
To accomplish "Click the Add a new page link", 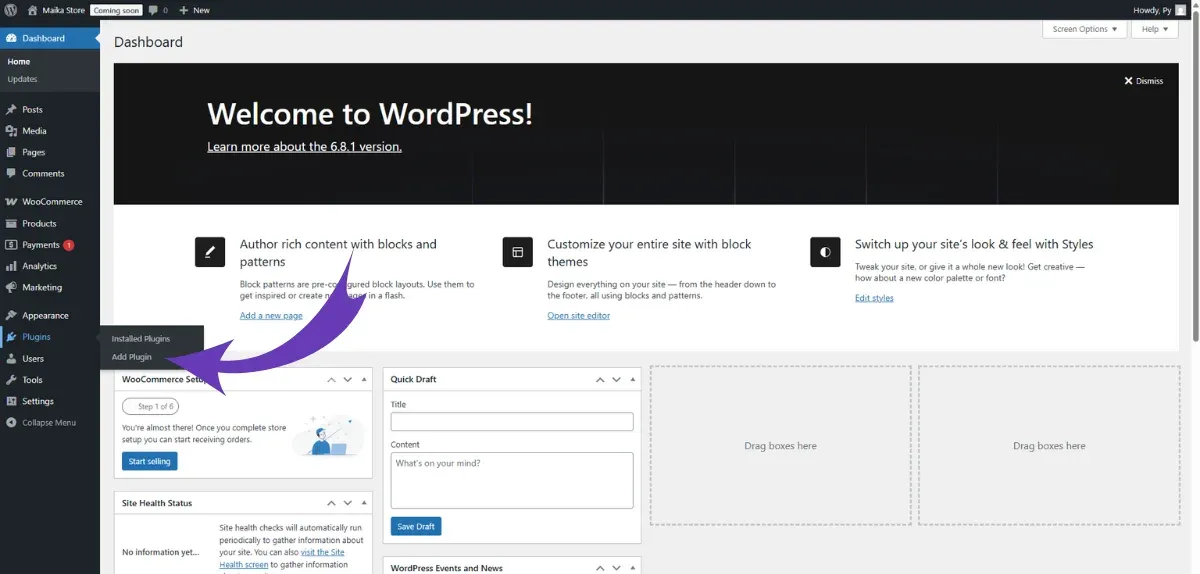I will click(x=271, y=316).
